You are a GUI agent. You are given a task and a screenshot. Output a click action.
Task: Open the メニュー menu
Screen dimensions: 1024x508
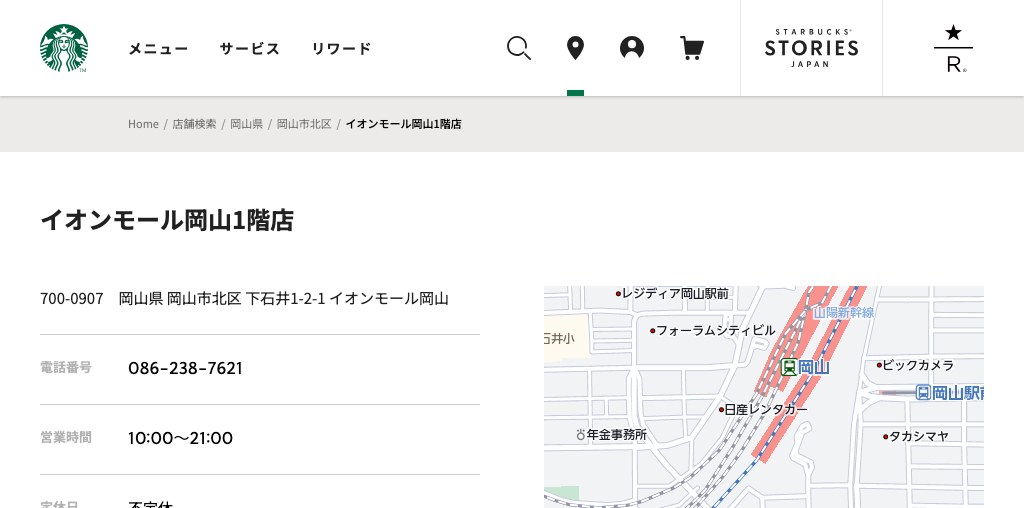(158, 49)
